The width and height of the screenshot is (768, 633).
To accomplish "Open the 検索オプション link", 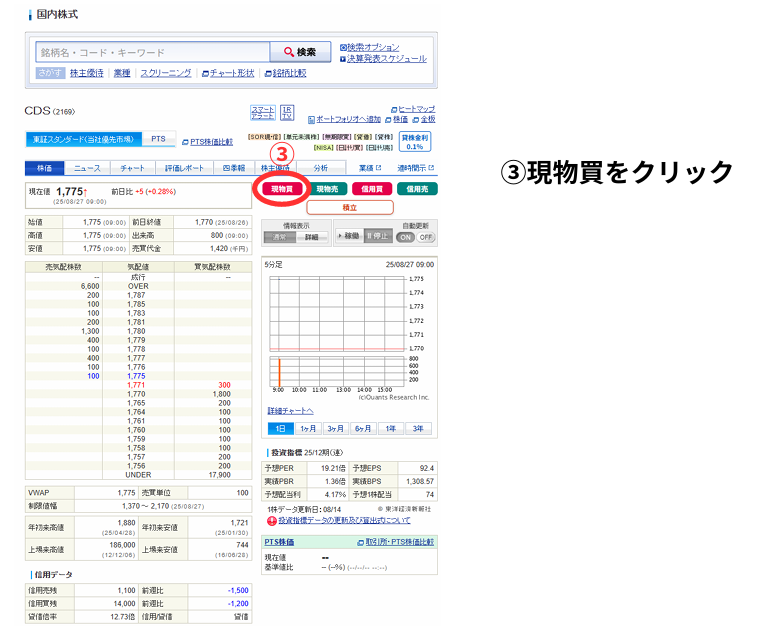I will (372, 47).
